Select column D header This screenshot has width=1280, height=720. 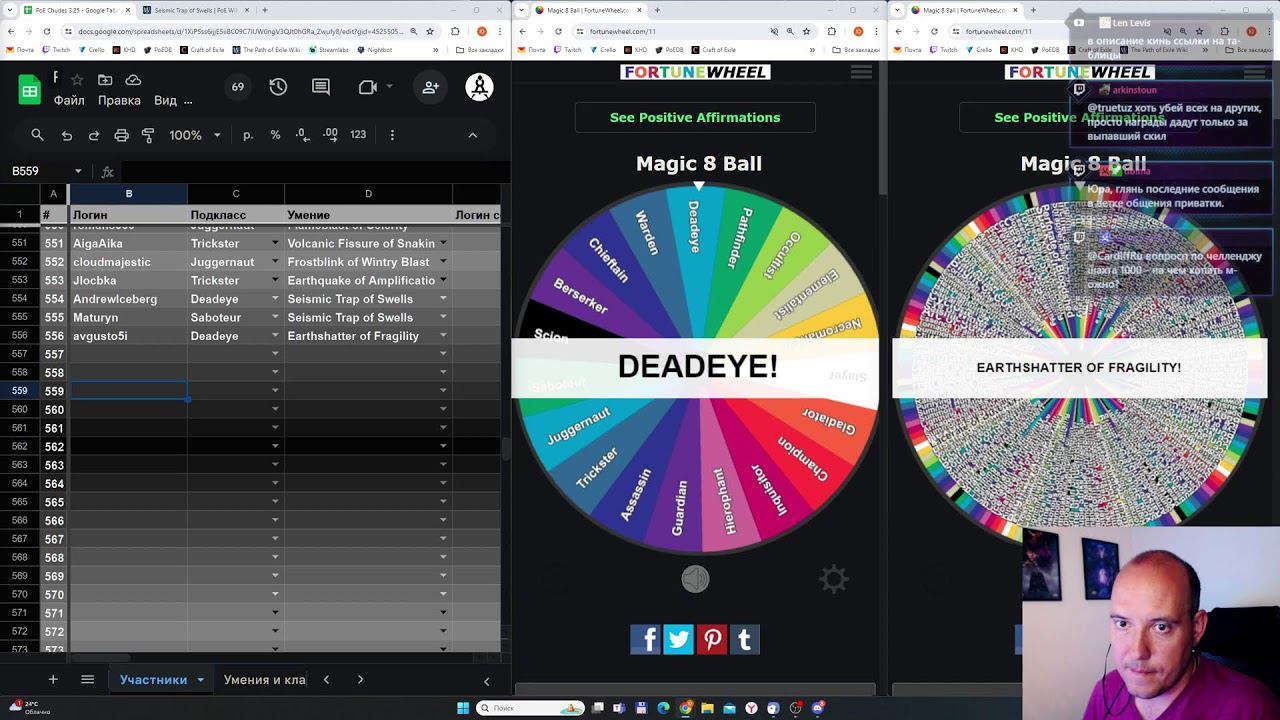368,194
